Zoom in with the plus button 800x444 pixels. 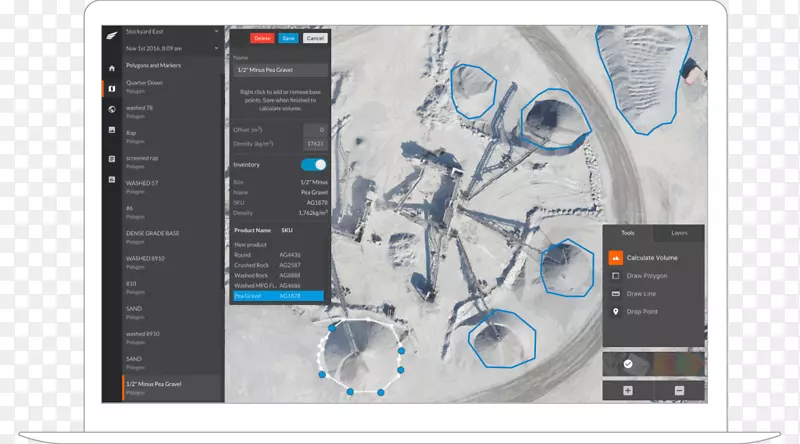tap(628, 390)
